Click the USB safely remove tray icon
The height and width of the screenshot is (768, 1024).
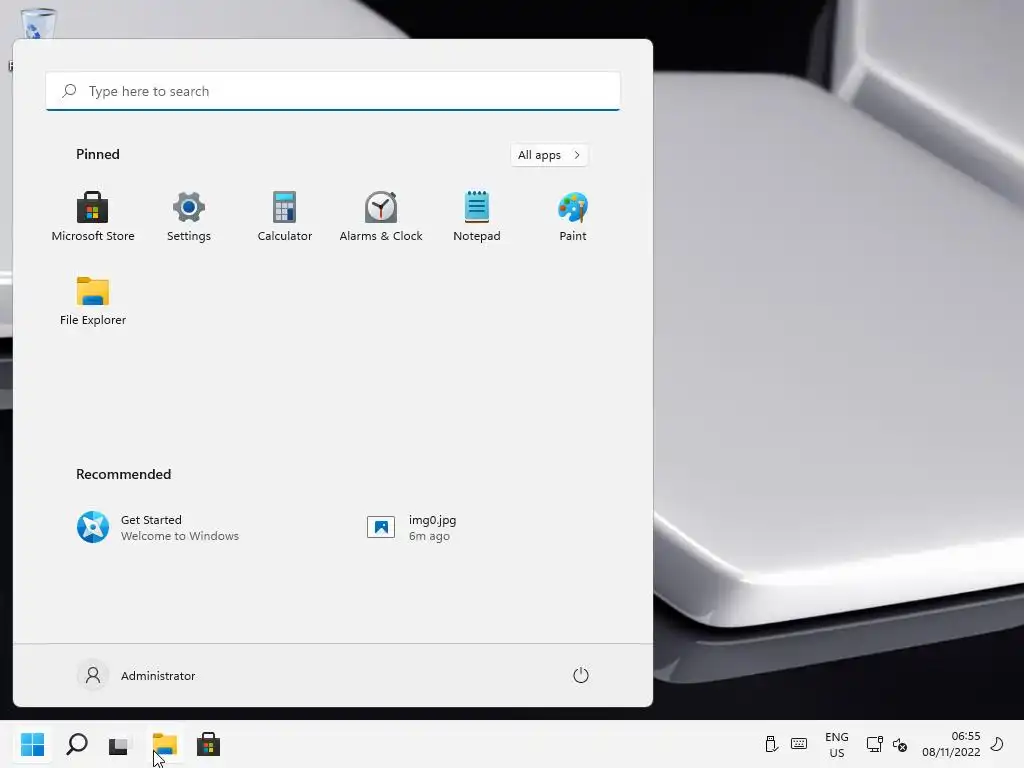coord(771,744)
